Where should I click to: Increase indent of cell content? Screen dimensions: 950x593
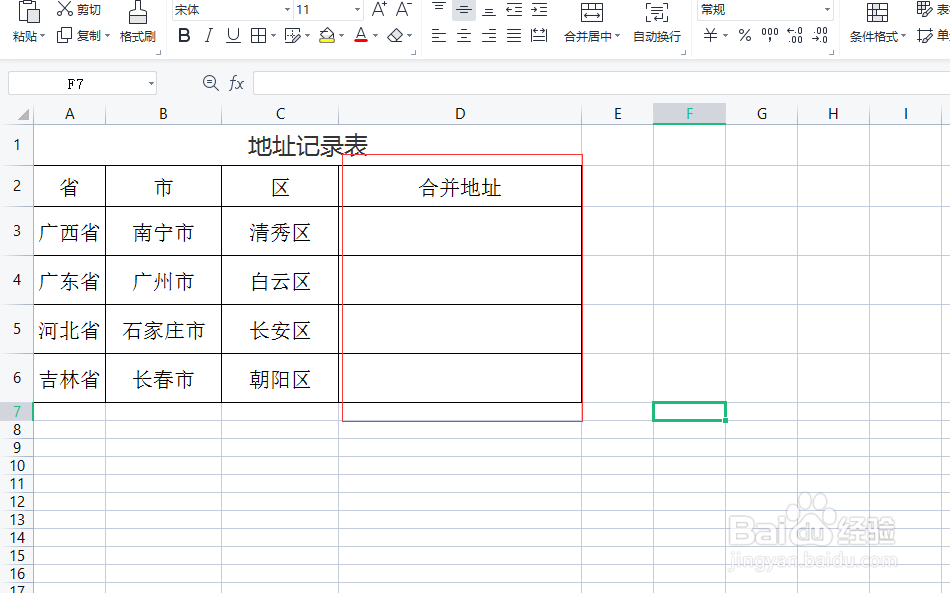pyautogui.click(x=539, y=9)
